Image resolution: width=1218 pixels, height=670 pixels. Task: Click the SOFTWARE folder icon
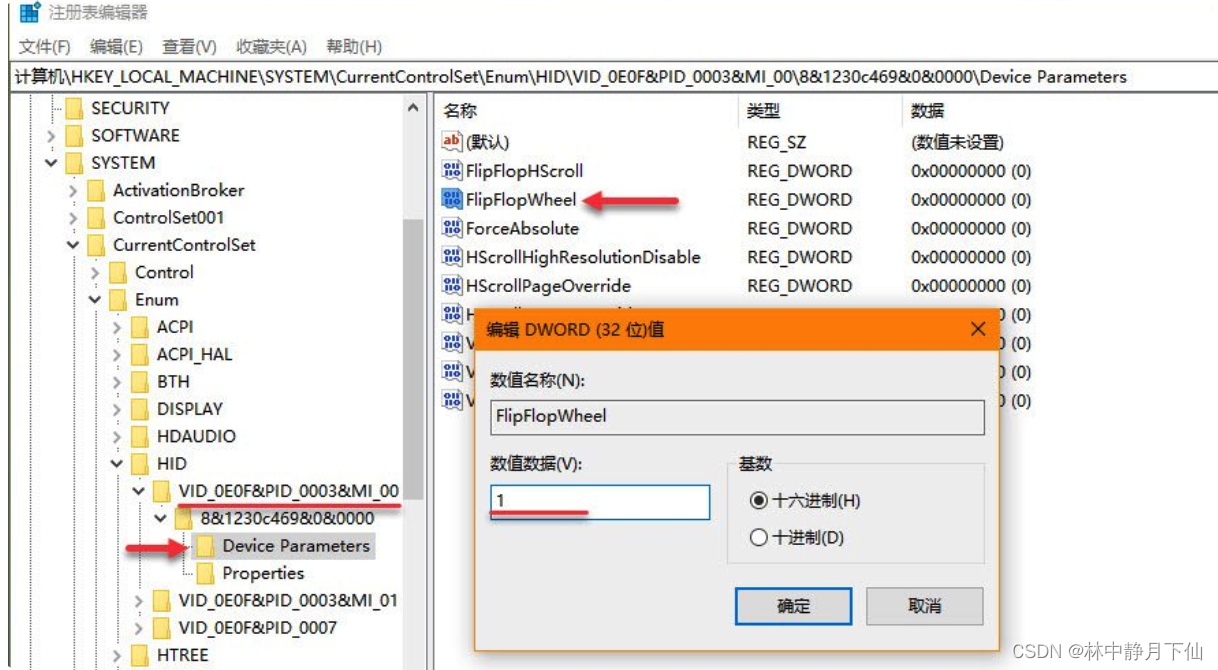(74, 135)
